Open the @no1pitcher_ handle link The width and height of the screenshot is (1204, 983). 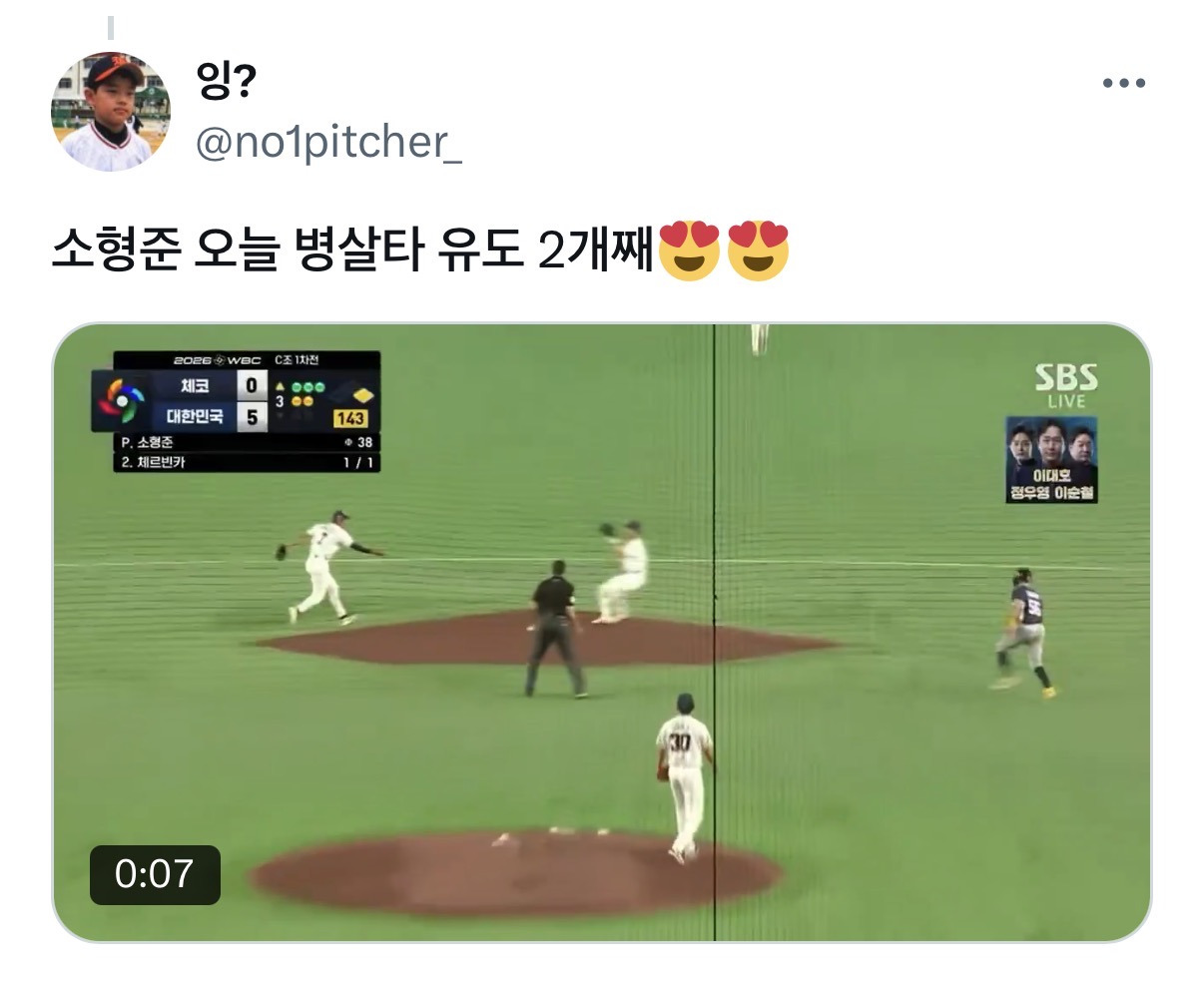(328, 144)
